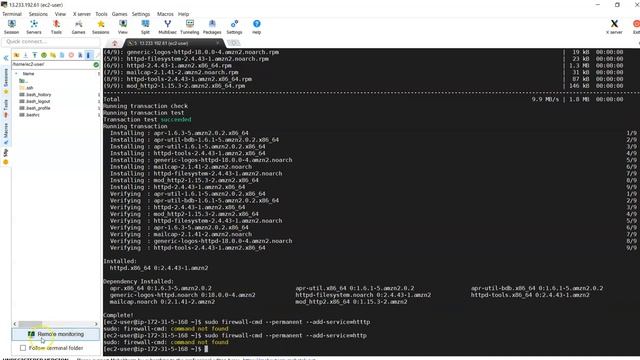Select the .bash_profile file
The image size is (640, 360).
(x=35, y=108)
